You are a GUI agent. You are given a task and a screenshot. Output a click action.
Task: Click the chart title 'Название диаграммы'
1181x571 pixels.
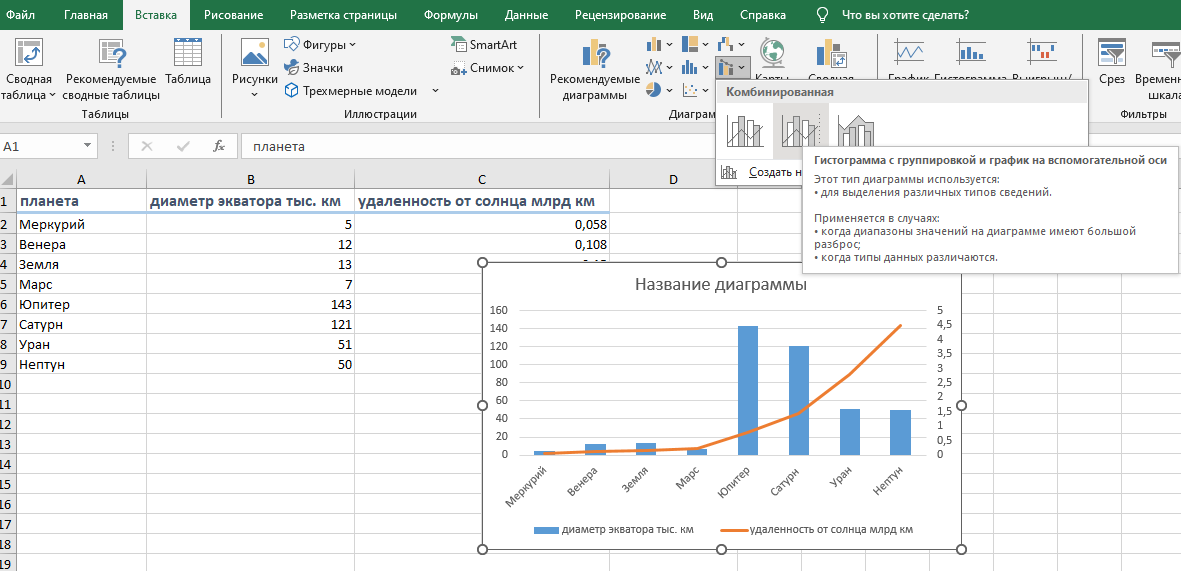coord(721,285)
